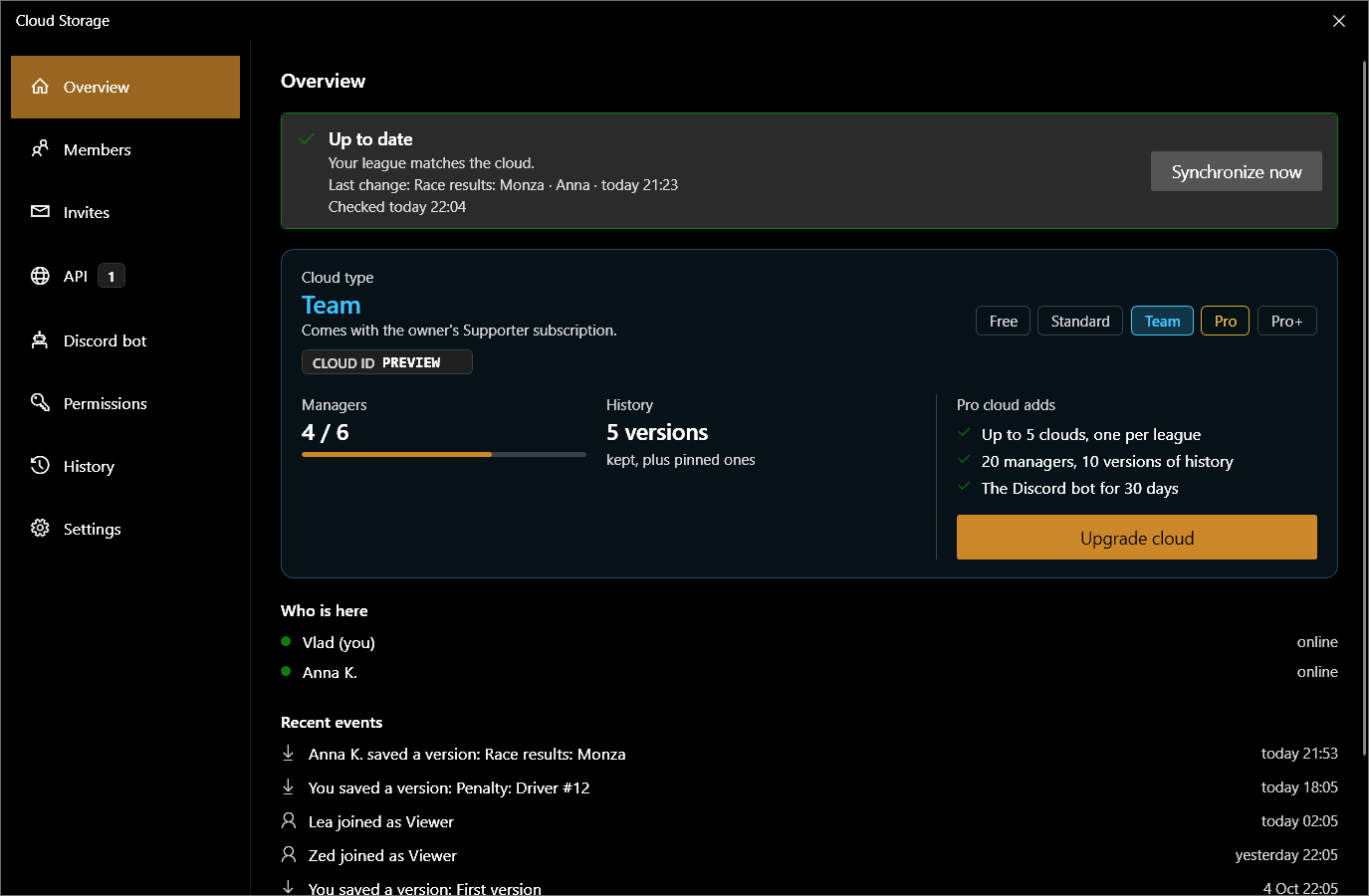Open the Invites section
Image resolution: width=1369 pixels, height=896 pixels.
[x=125, y=212]
